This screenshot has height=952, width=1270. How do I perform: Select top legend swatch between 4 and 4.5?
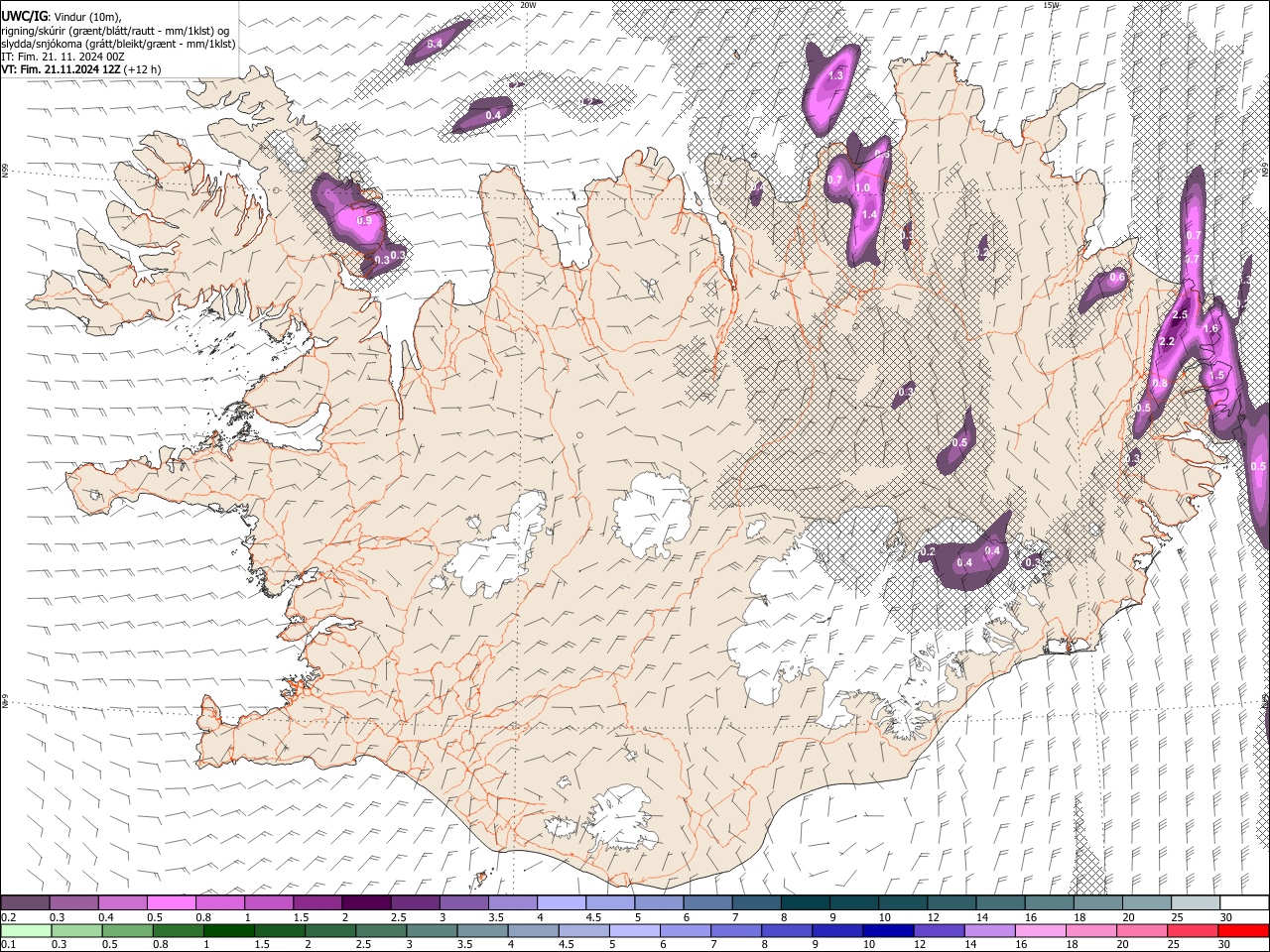tap(562, 902)
